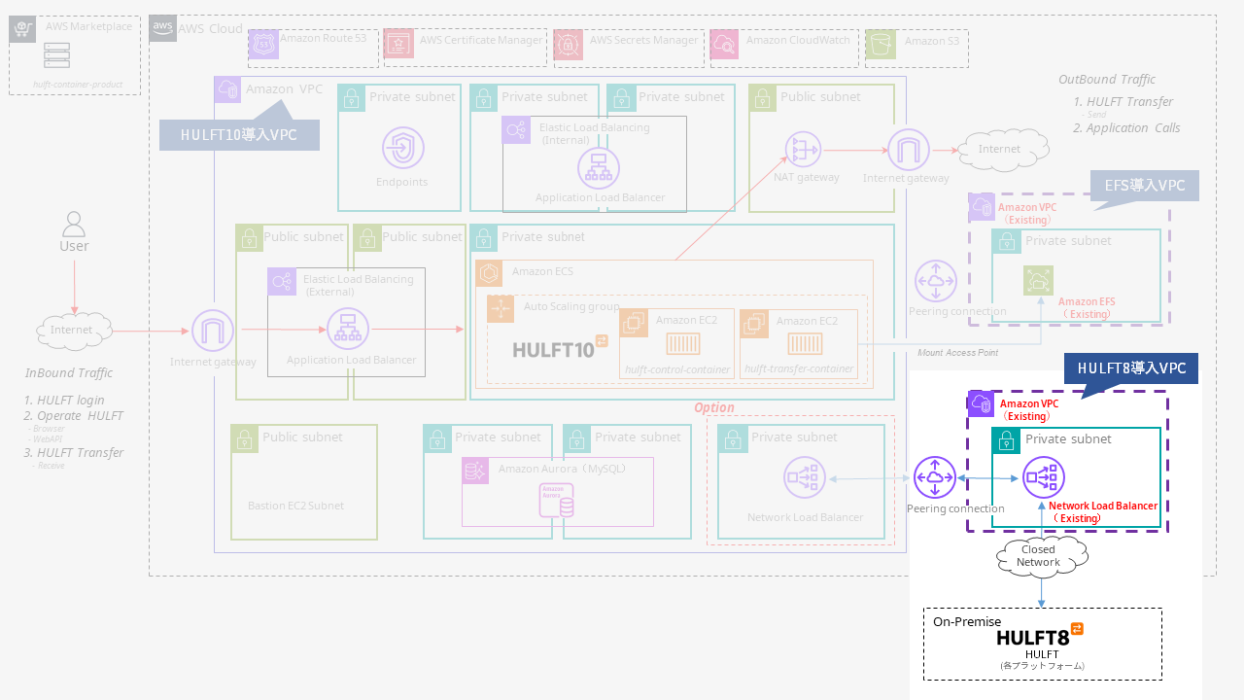Click the Amazon EFS (Existing) icon
The height and width of the screenshot is (700, 1244).
point(1038,281)
